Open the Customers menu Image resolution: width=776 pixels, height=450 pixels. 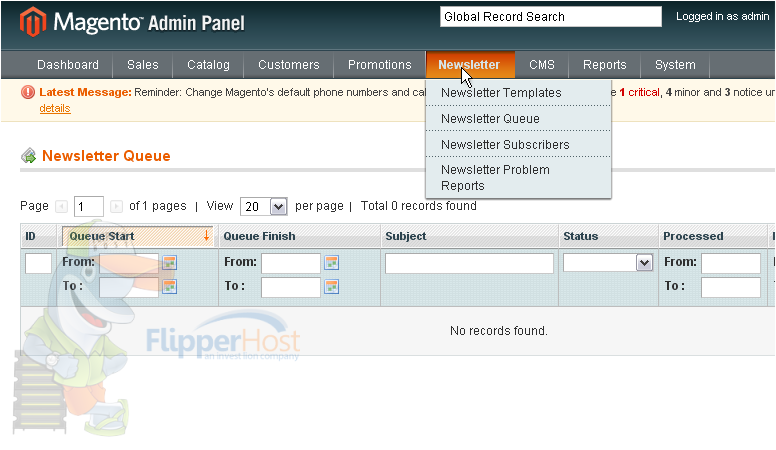(289, 65)
